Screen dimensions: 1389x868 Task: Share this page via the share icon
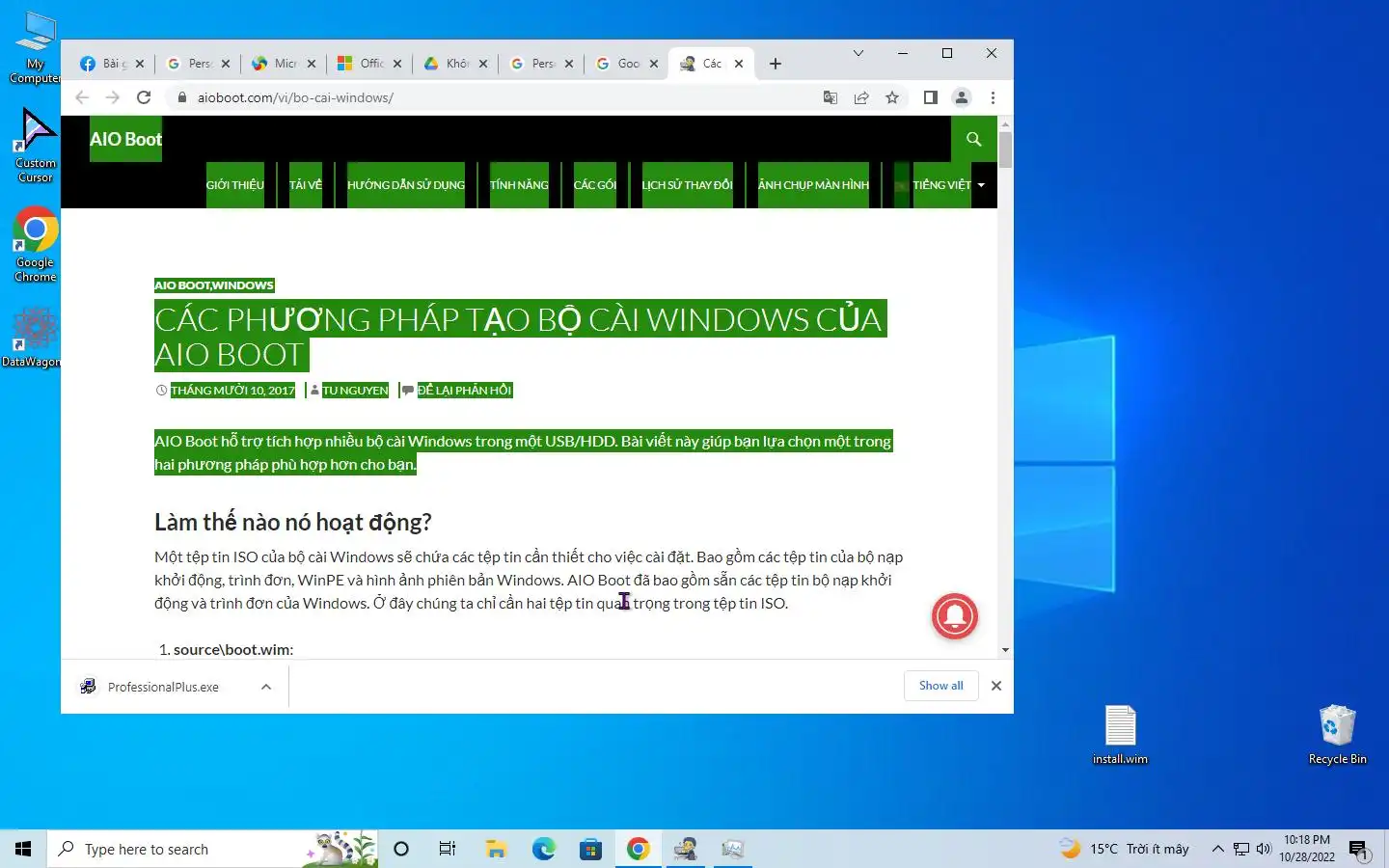click(861, 97)
